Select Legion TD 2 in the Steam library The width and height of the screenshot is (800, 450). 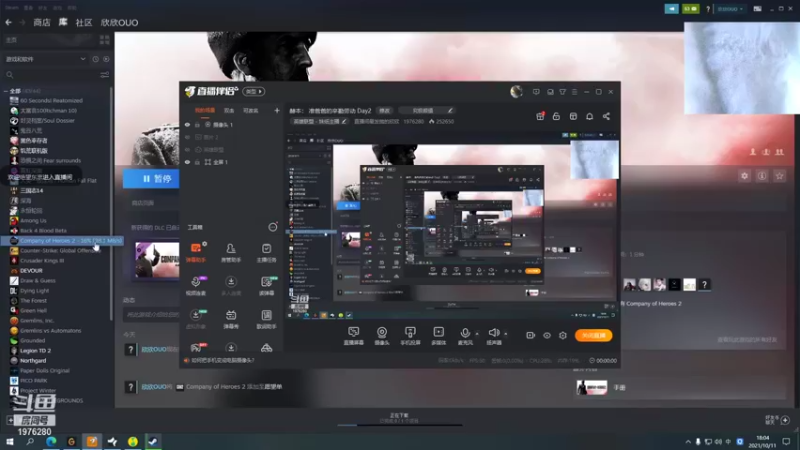click(x=35, y=351)
